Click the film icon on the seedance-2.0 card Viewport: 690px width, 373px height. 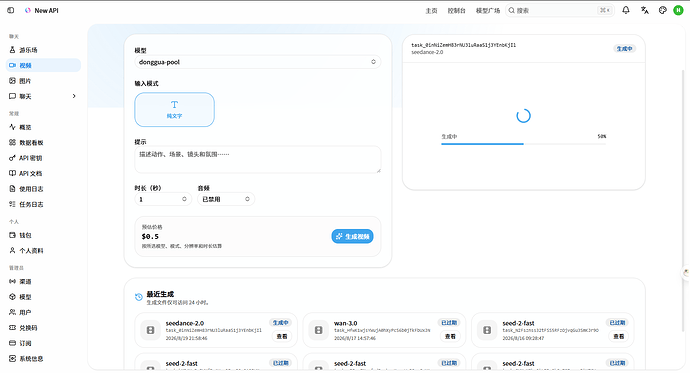150,330
